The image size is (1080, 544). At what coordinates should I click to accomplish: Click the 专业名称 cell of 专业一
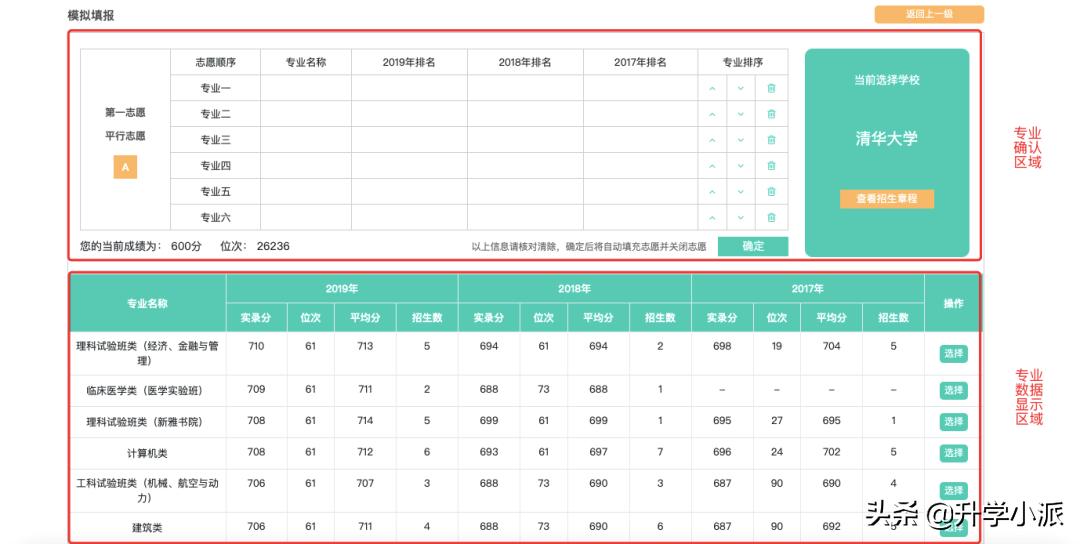[x=306, y=88]
